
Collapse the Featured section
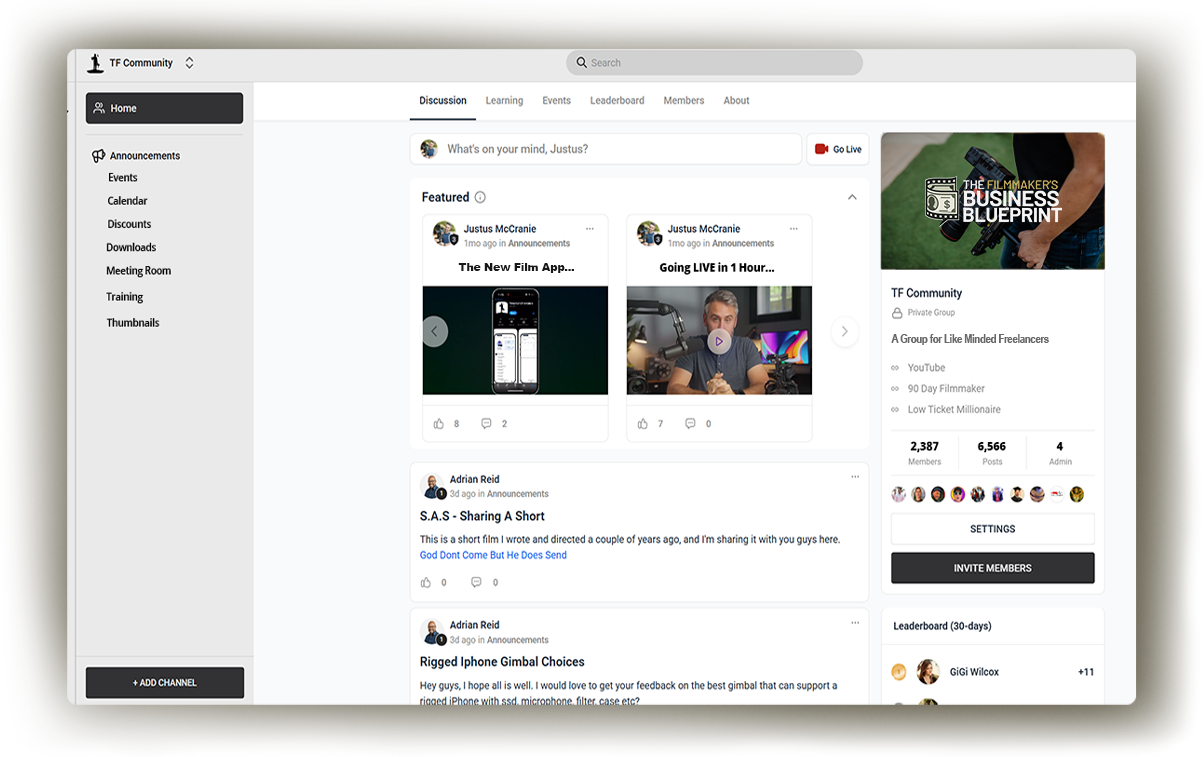tap(852, 198)
